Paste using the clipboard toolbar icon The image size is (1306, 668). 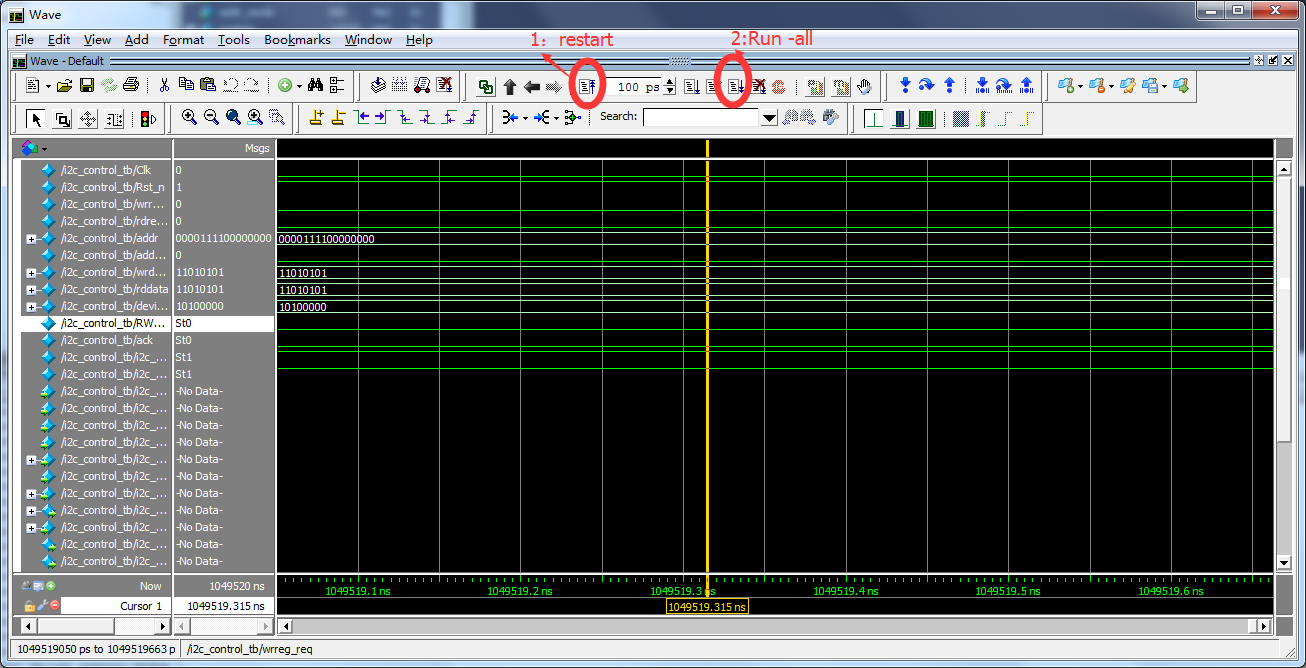tap(208, 86)
